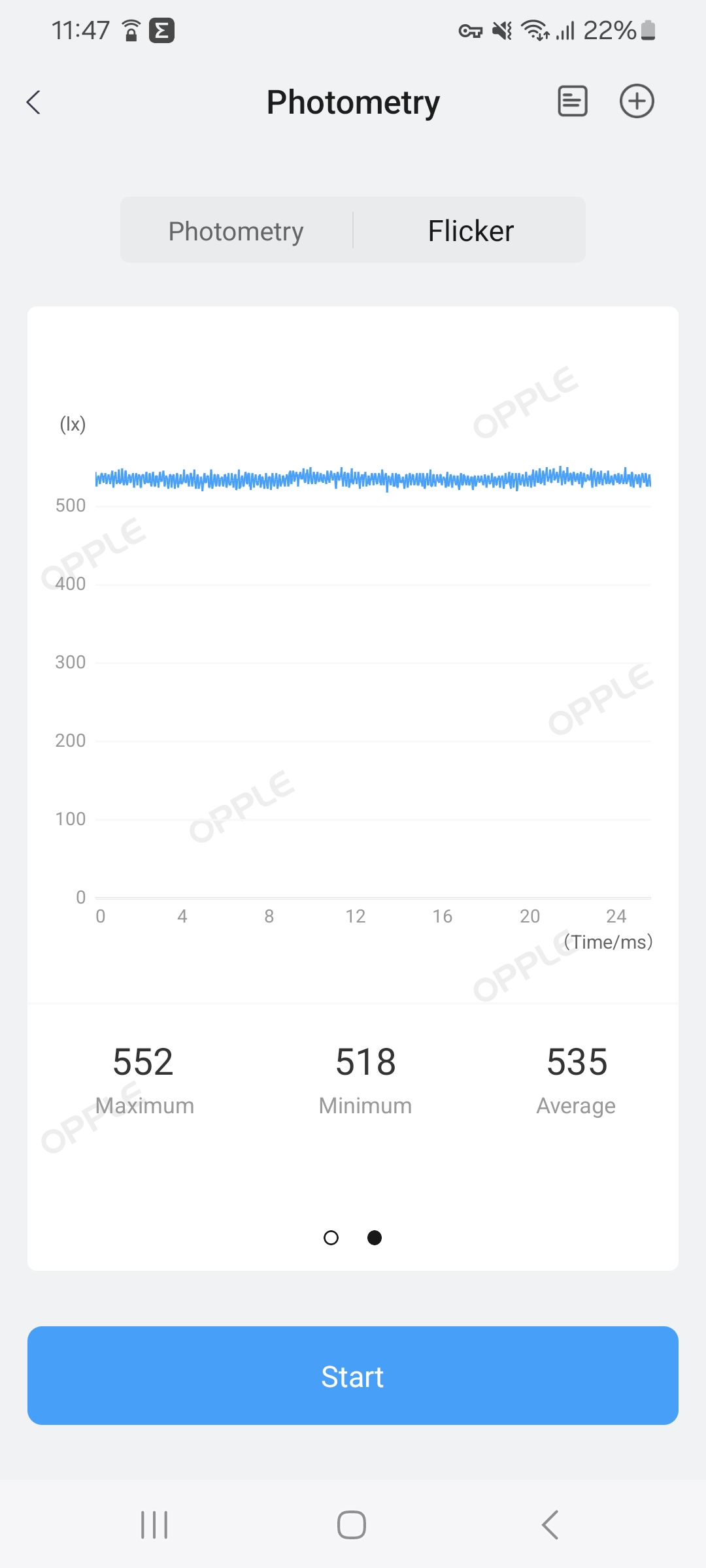The width and height of the screenshot is (706, 1568).
Task: Go to first page indicator dot
Action: point(331,1237)
